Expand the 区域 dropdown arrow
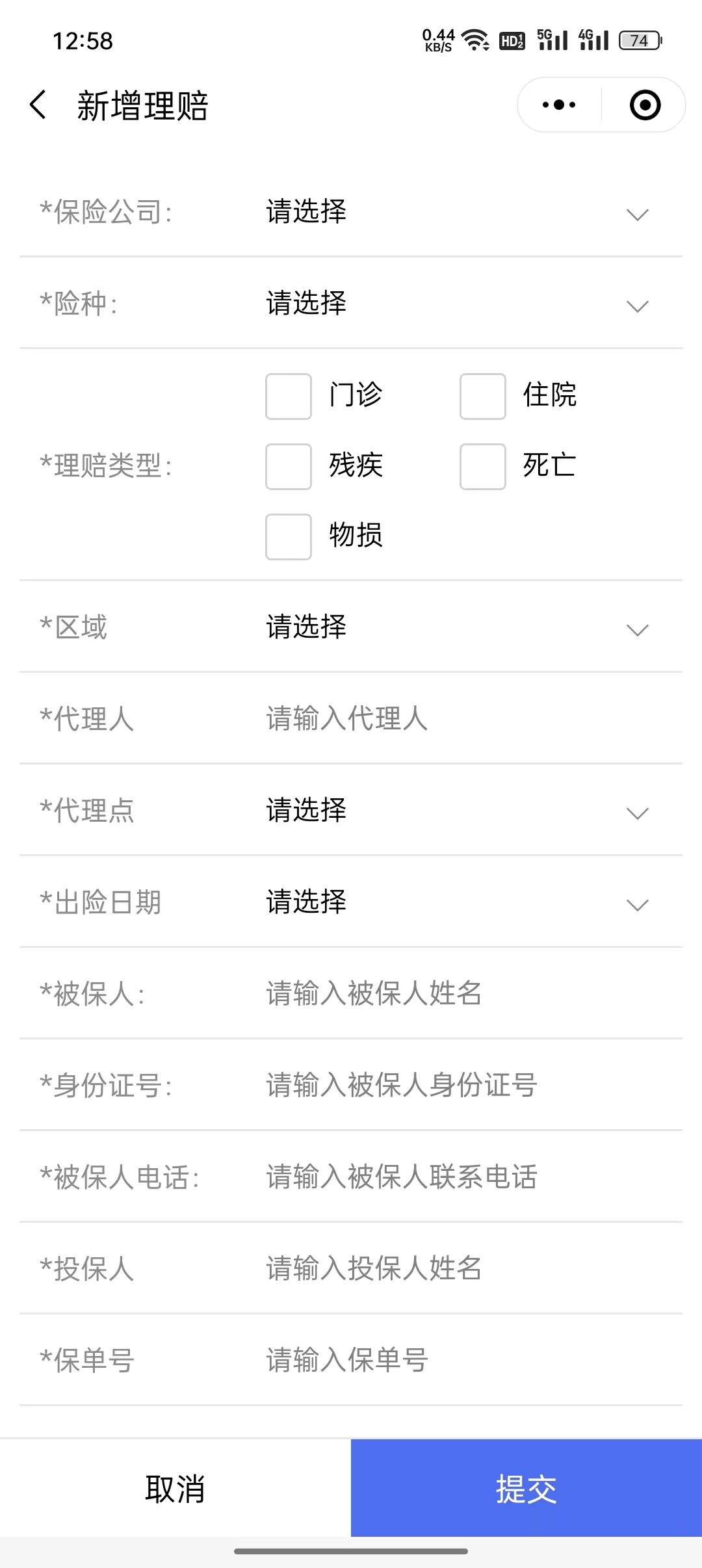 [x=638, y=630]
